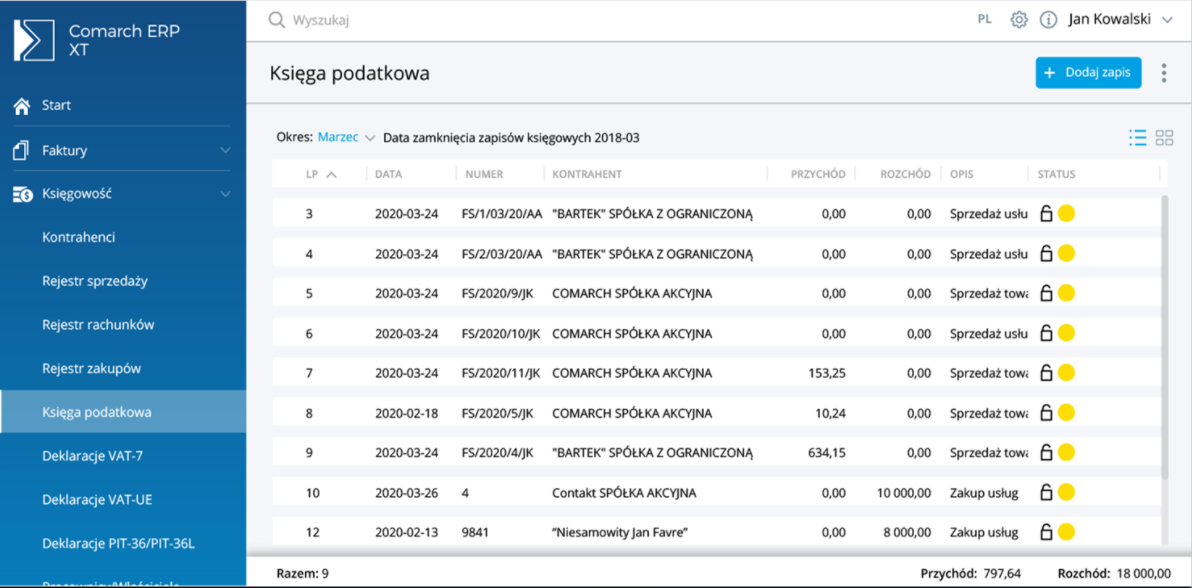Click expense value 8 000,00

coord(907,532)
